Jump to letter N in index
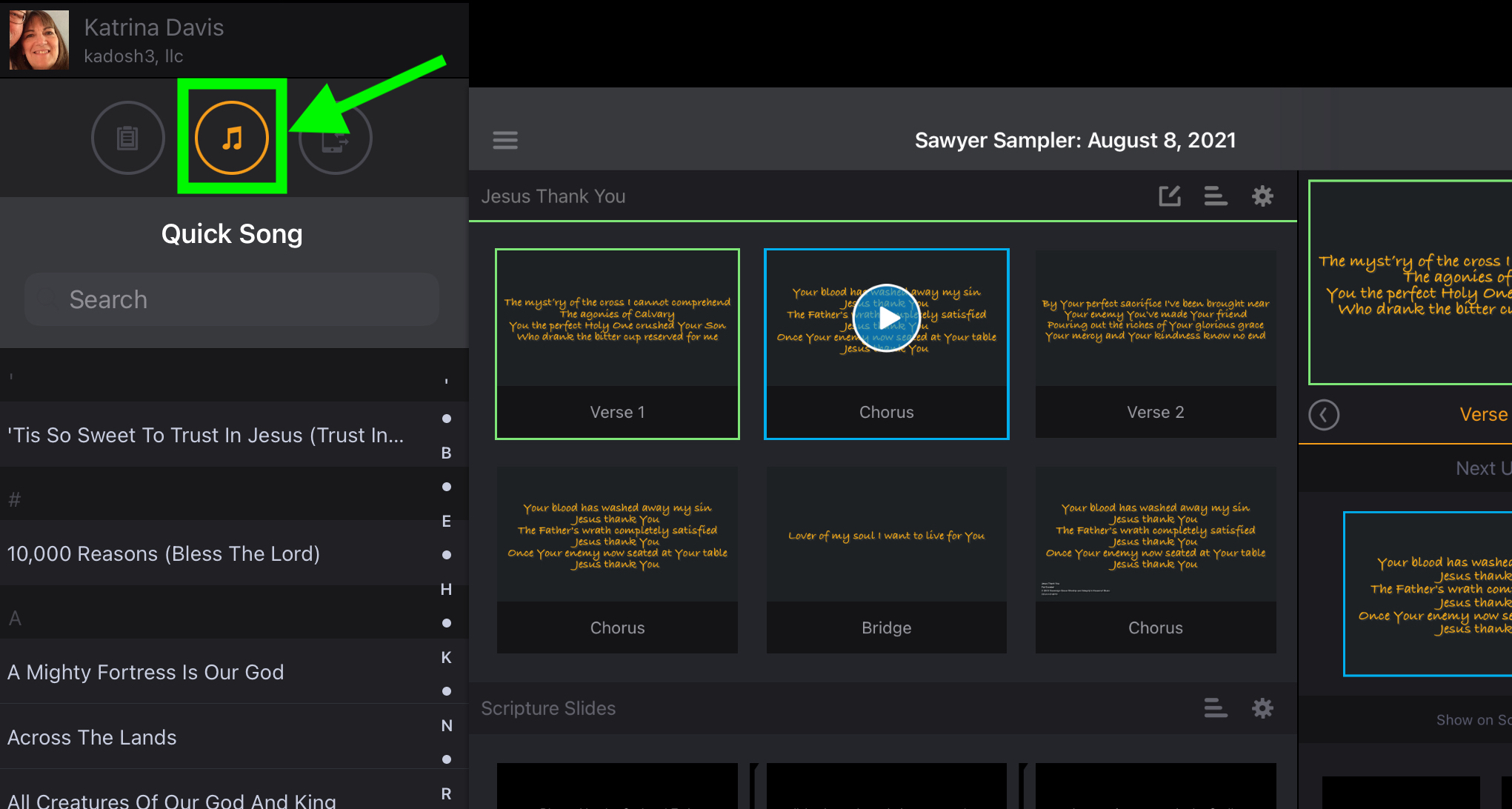Viewport: 1512px width, 809px height. (446, 725)
